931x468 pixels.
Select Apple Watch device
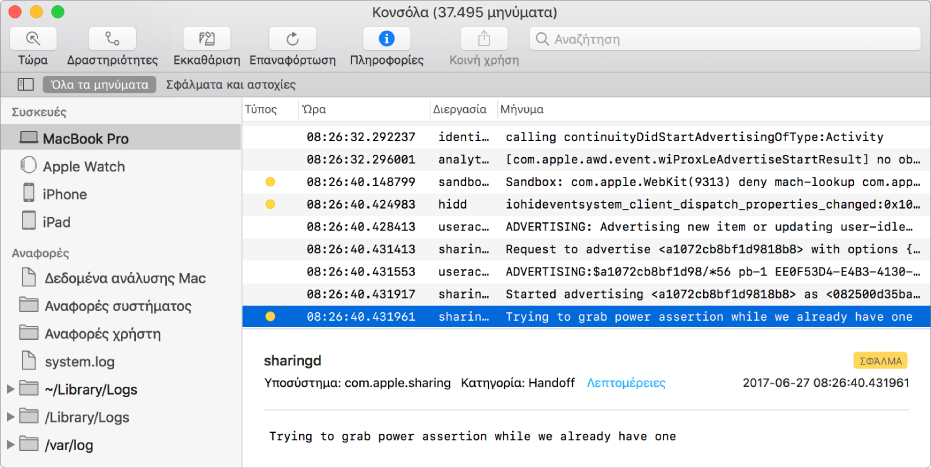coord(84,166)
